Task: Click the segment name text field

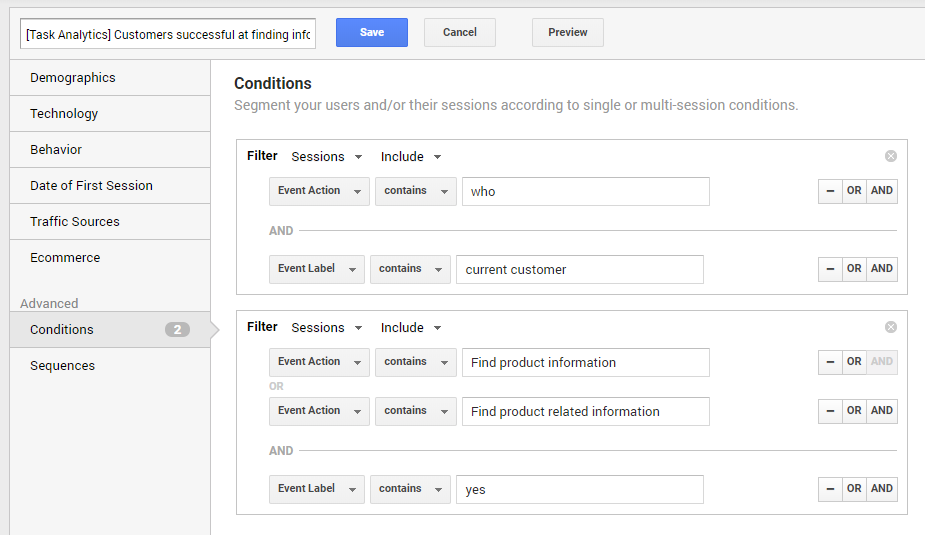Action: click(x=168, y=33)
